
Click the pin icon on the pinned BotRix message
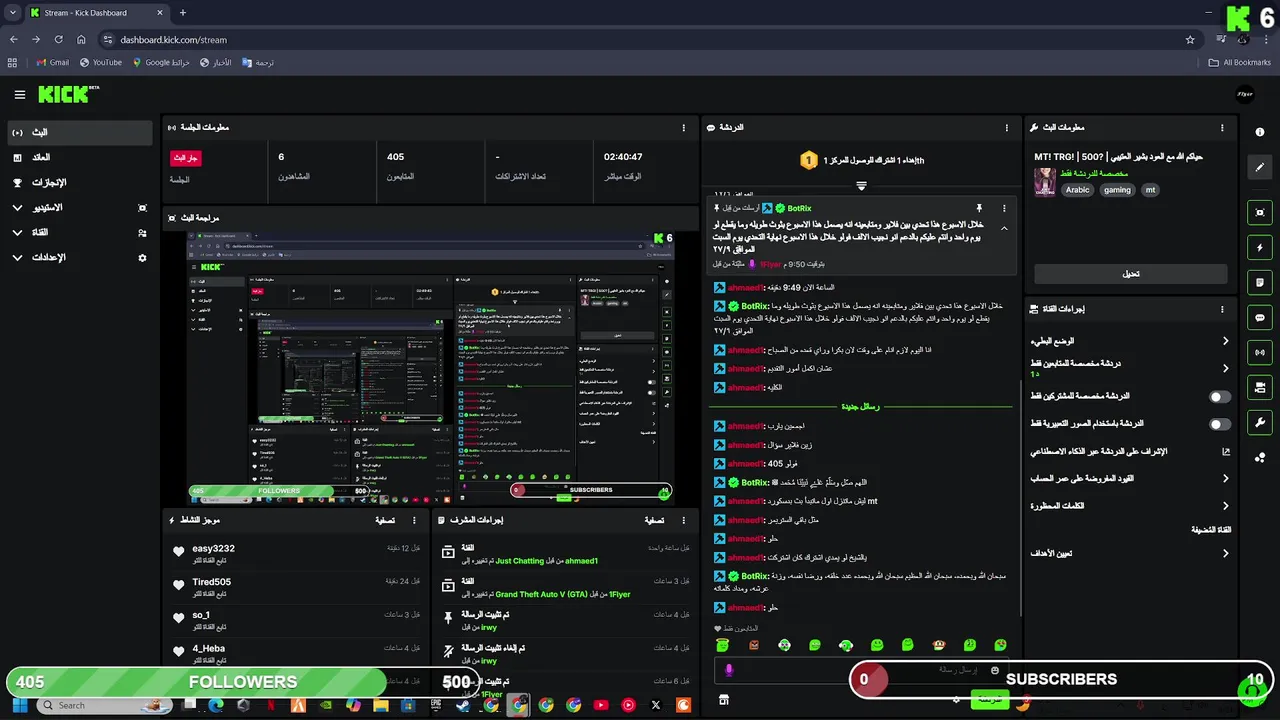pos(979,208)
